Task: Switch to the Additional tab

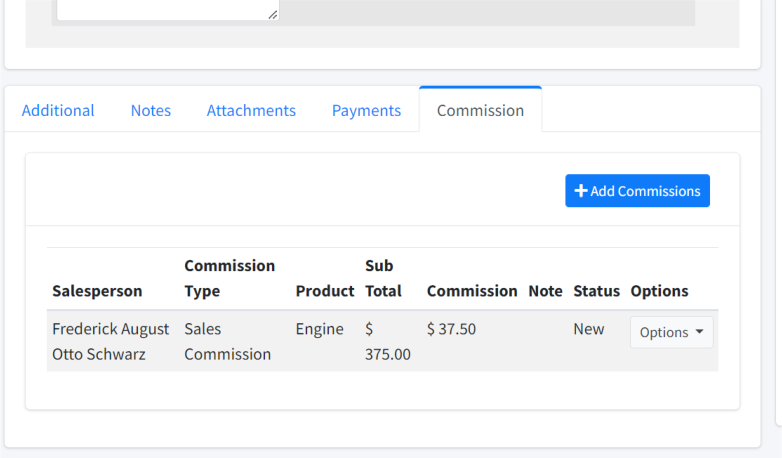Action: (x=58, y=110)
